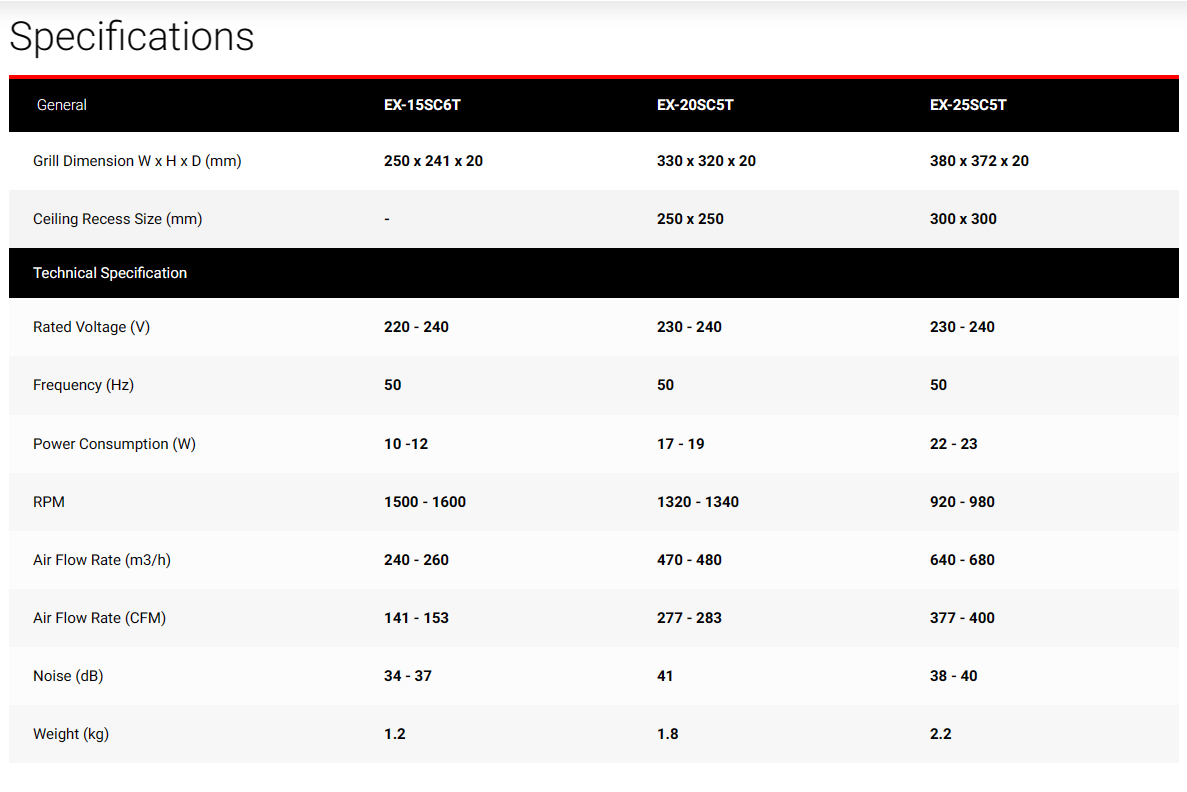The image size is (1187, 792).
Task: Click the Ceiling Recess Size row label
Action: [117, 219]
